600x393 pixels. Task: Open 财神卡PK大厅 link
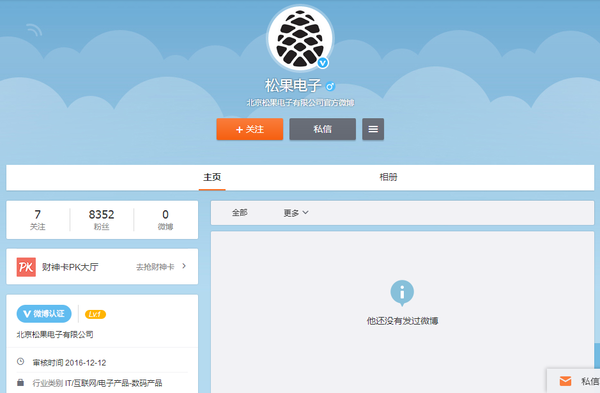70,267
